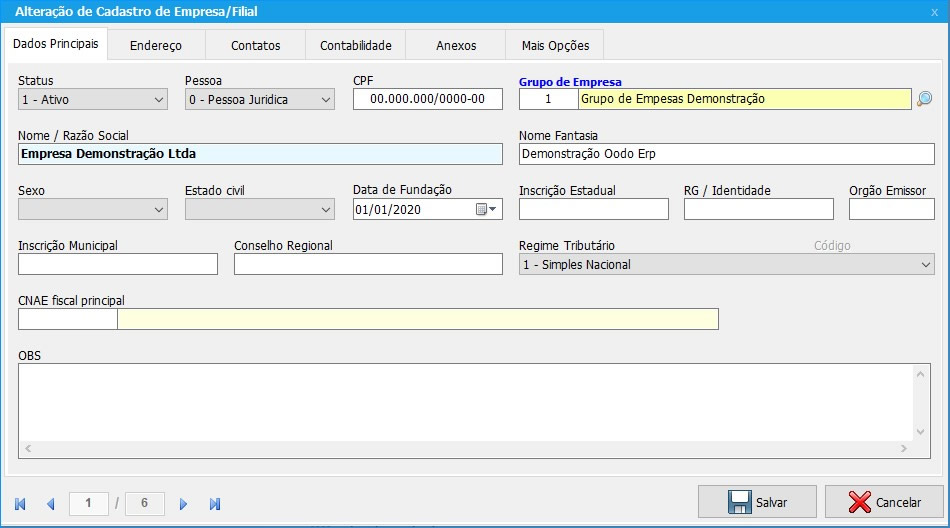Click the Conselho Regional field
The width and height of the screenshot is (950, 528).
368,264
